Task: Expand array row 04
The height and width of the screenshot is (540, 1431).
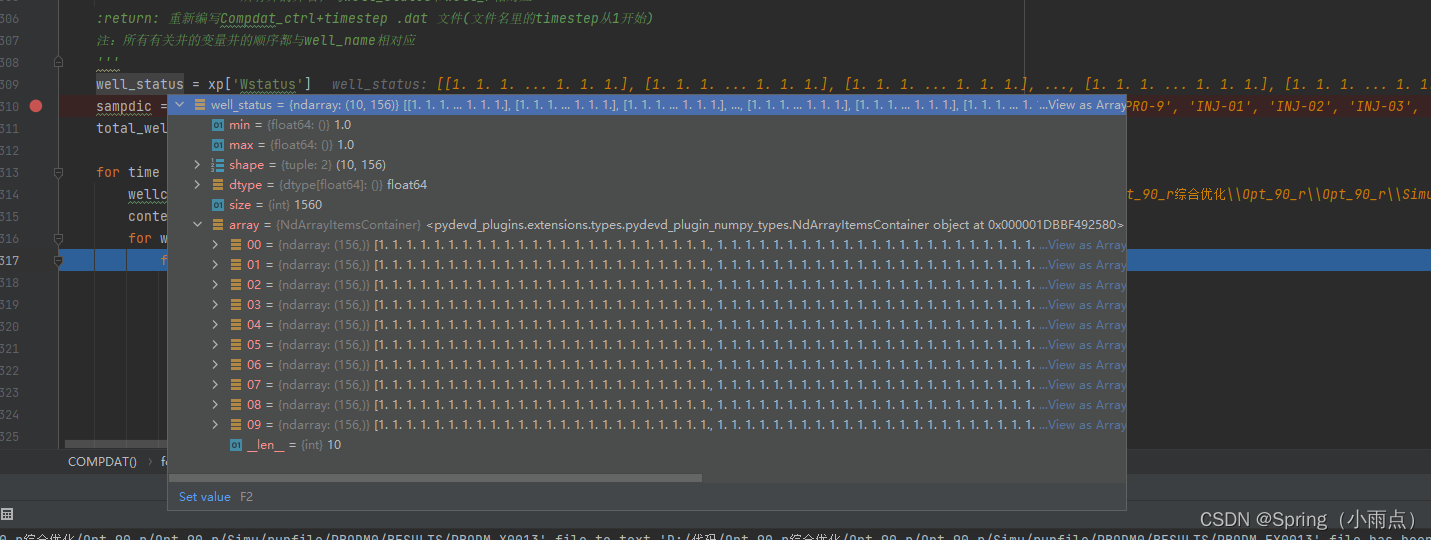Action: coord(215,325)
